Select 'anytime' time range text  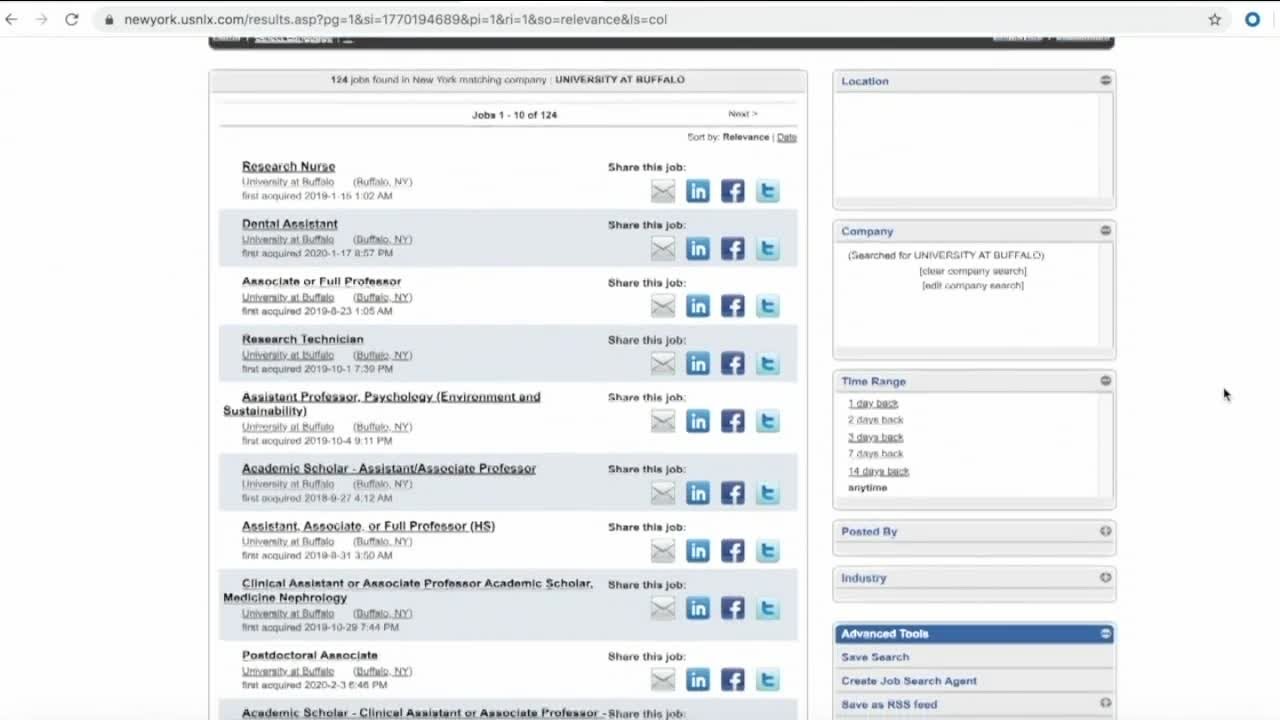868,488
